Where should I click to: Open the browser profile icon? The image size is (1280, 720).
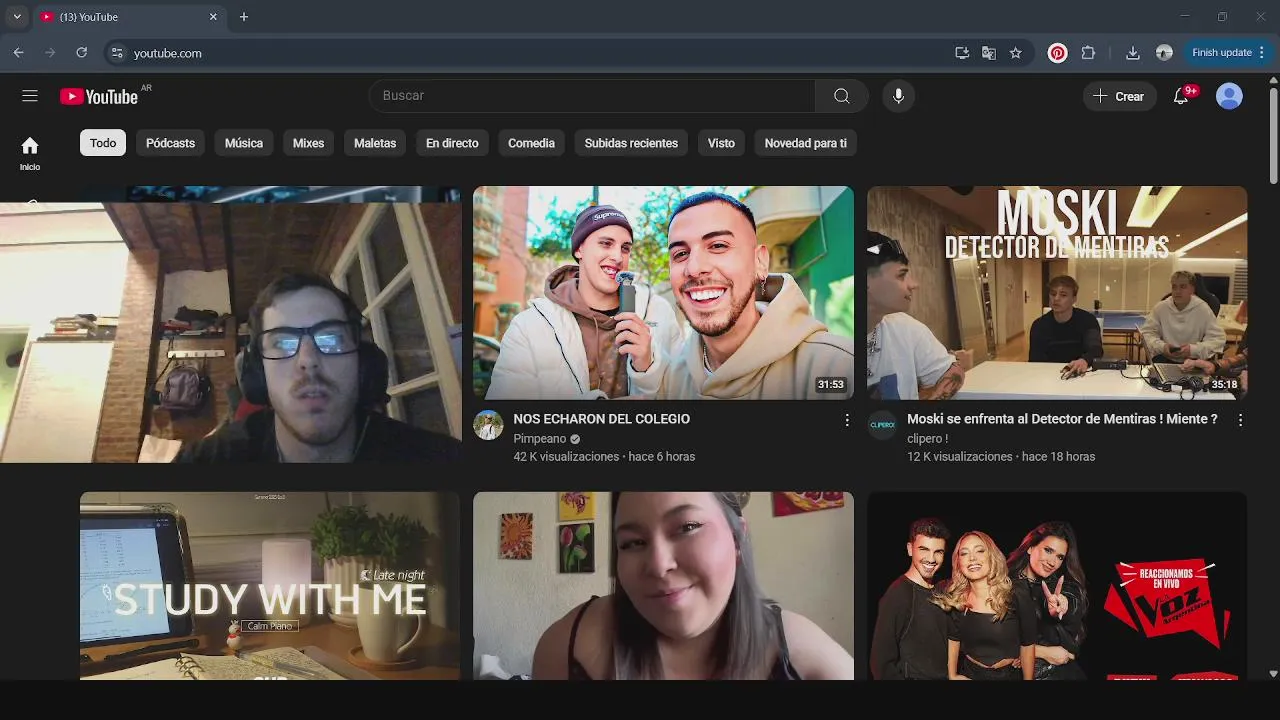(1164, 53)
